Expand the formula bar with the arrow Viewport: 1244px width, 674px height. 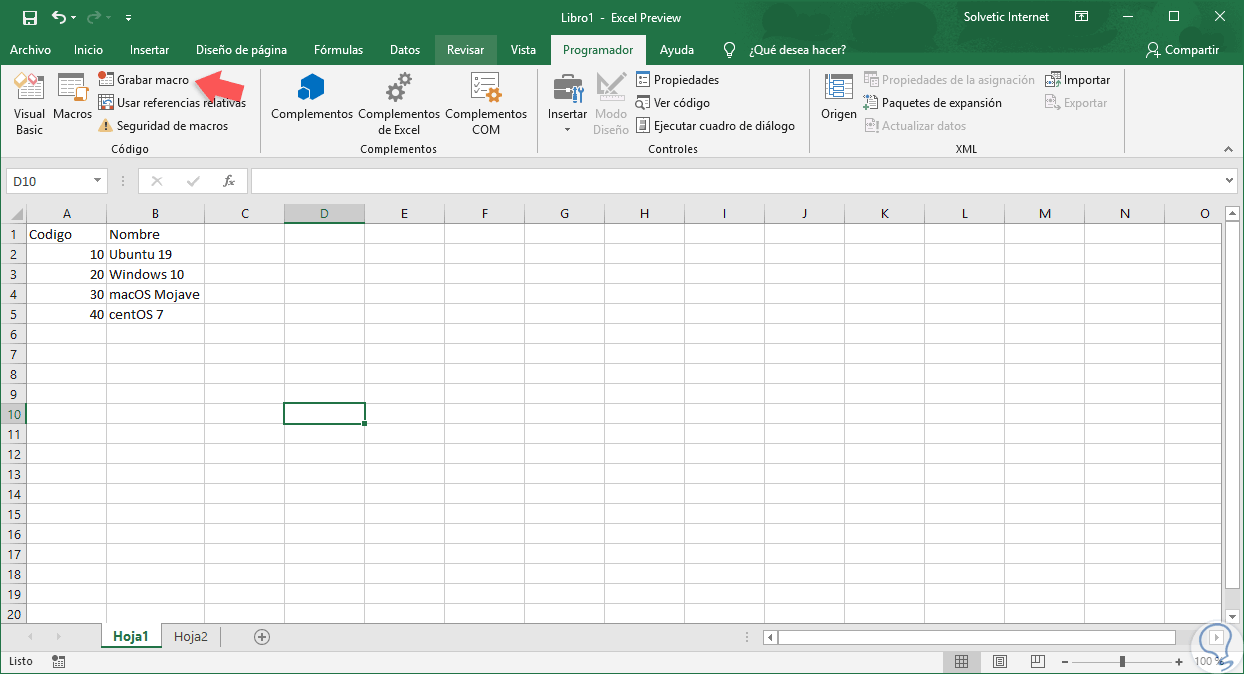pos(1230,181)
